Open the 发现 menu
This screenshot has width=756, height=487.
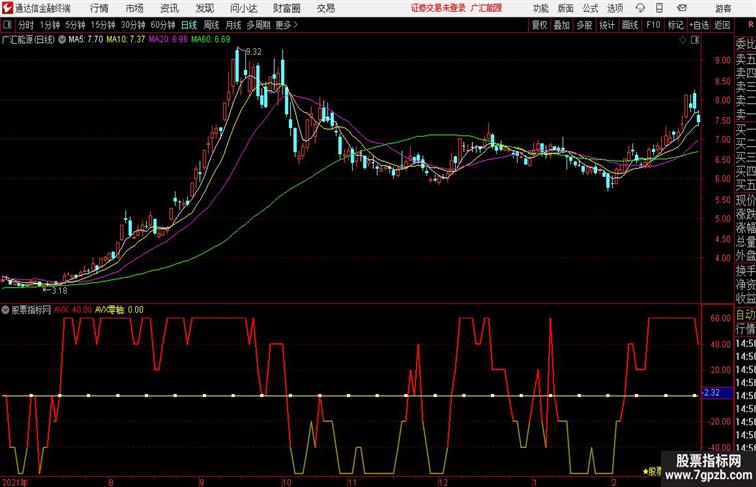205,8
